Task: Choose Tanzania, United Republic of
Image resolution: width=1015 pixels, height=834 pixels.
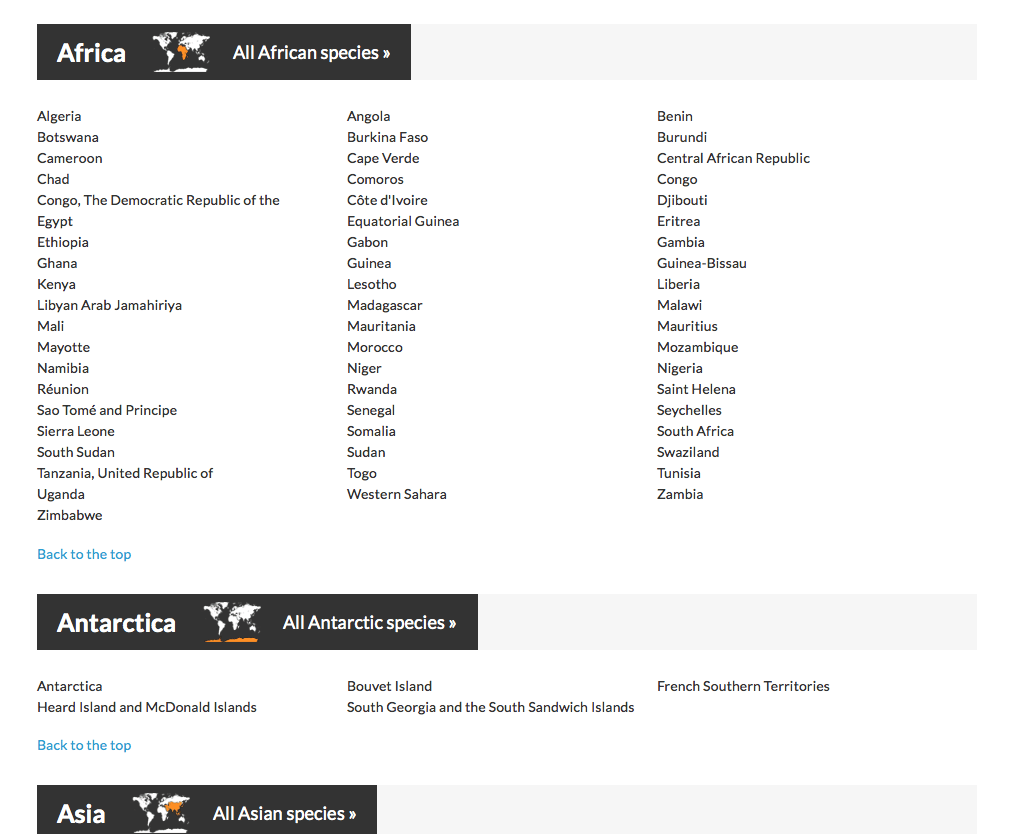Action: pos(125,473)
